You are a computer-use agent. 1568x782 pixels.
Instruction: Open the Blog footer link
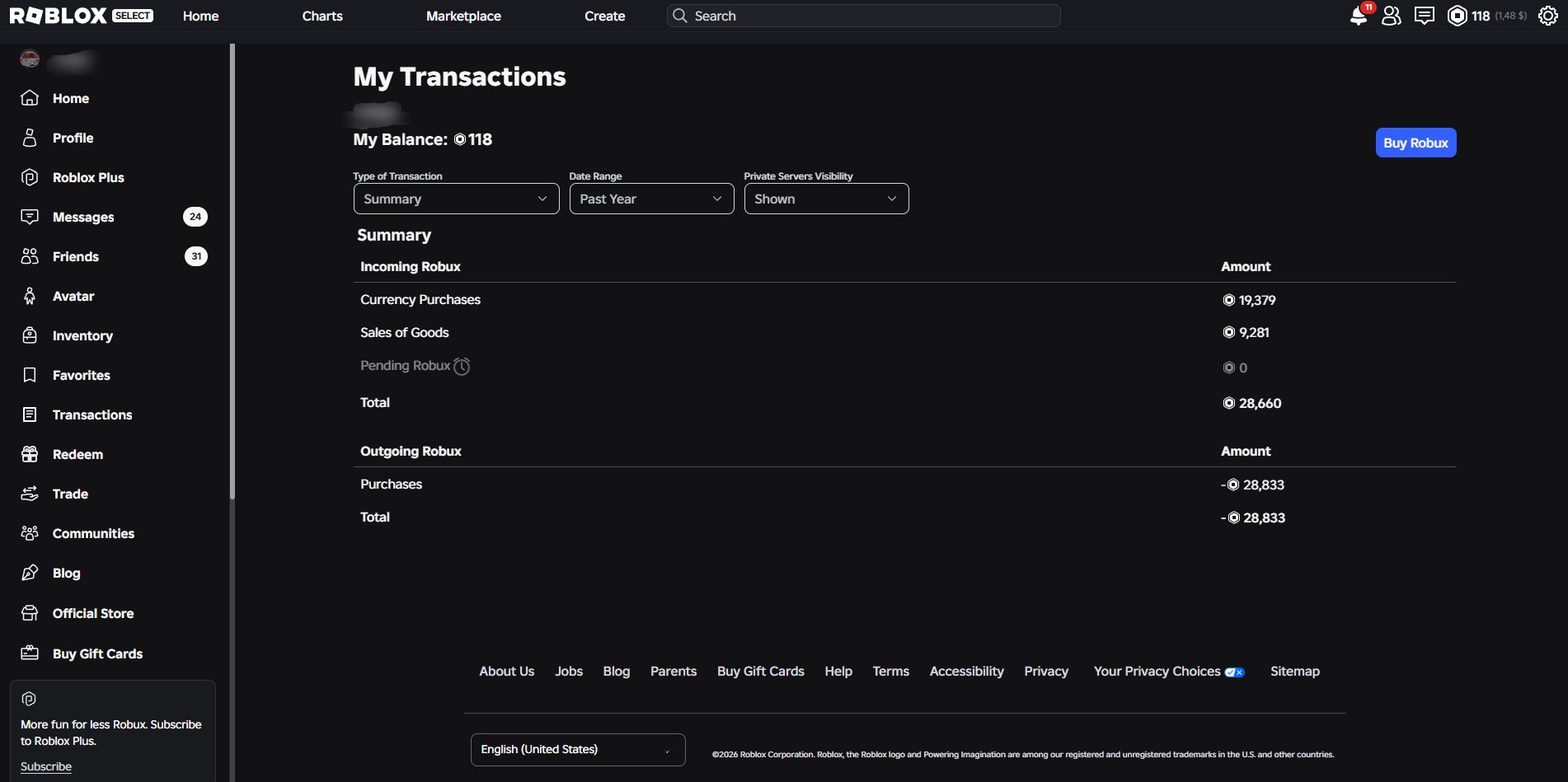tap(617, 672)
